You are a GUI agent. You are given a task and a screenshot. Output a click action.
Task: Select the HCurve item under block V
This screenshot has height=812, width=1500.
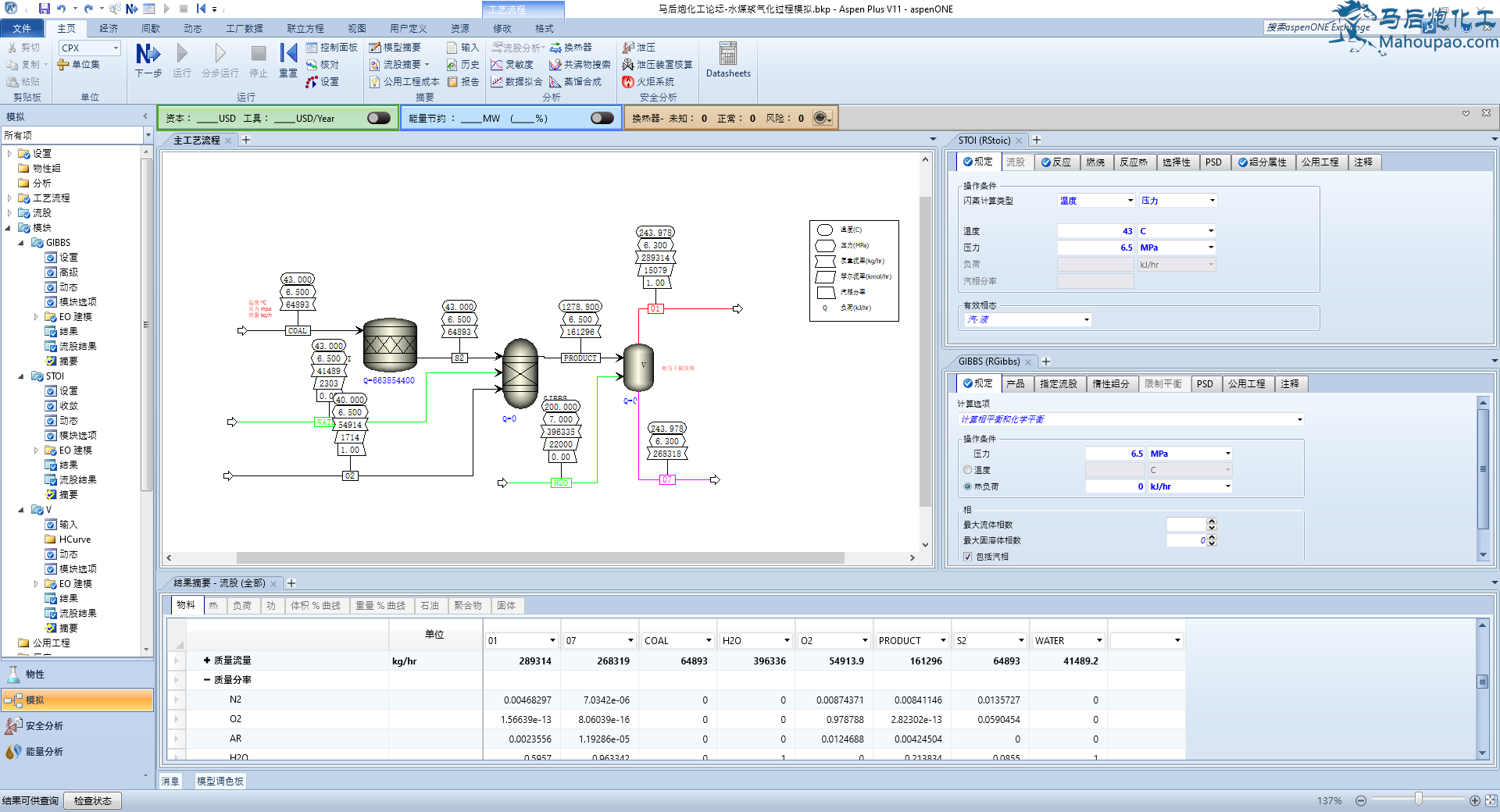(74, 540)
